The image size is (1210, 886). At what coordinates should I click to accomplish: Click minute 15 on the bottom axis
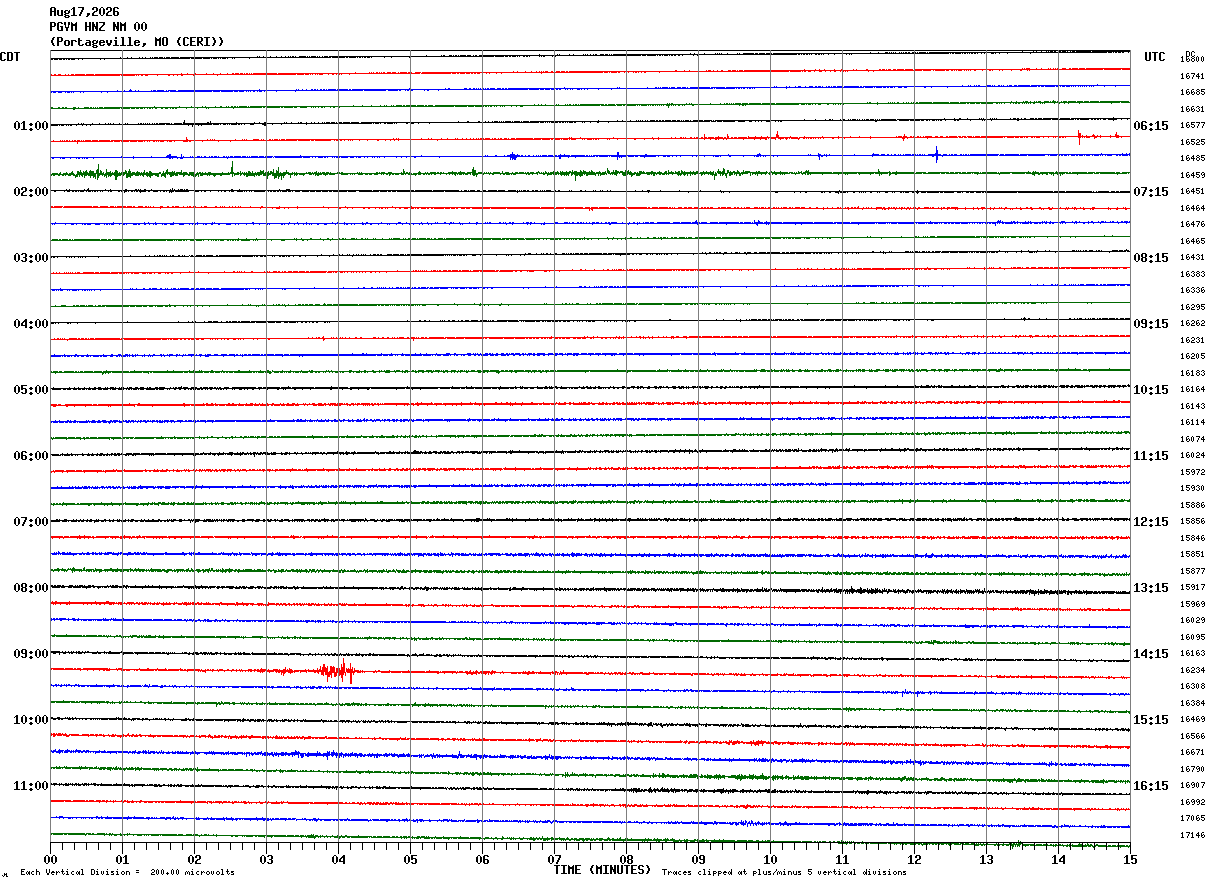click(x=1130, y=860)
